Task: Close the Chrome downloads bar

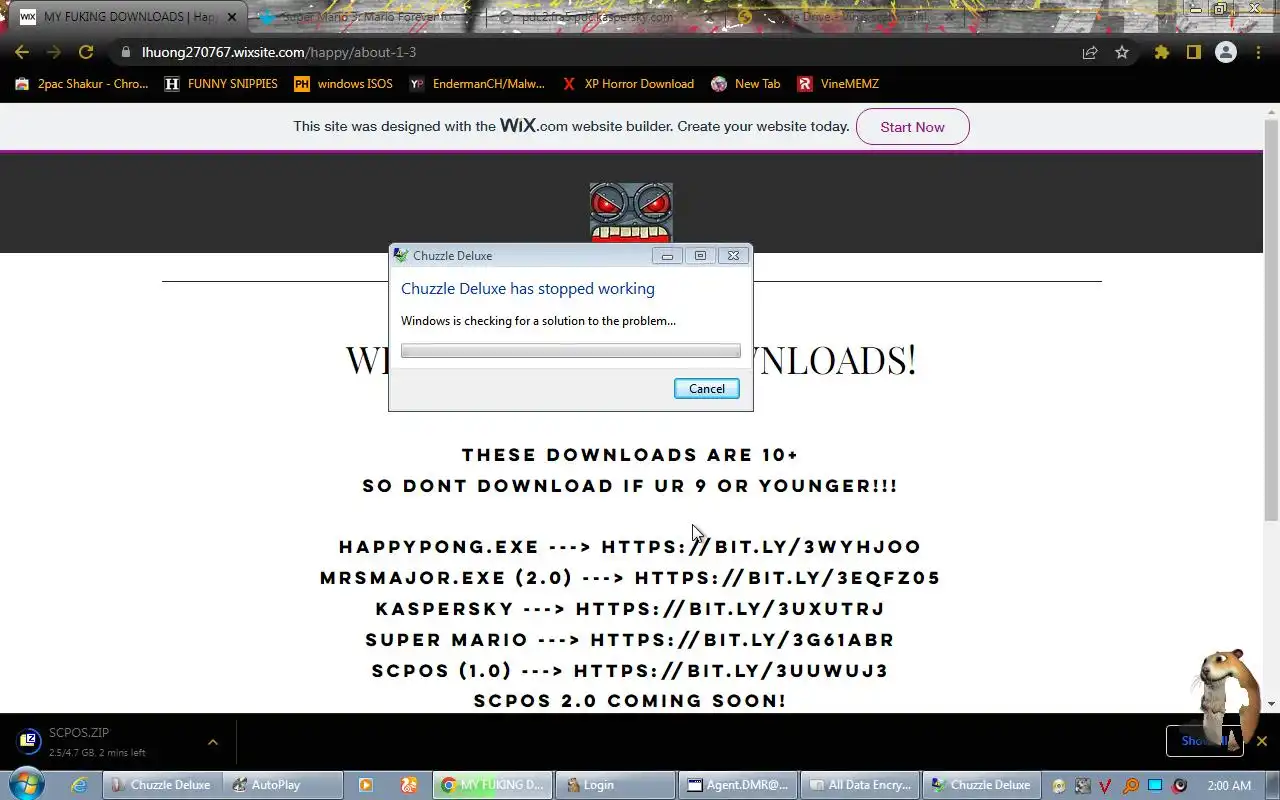Action: (1262, 741)
